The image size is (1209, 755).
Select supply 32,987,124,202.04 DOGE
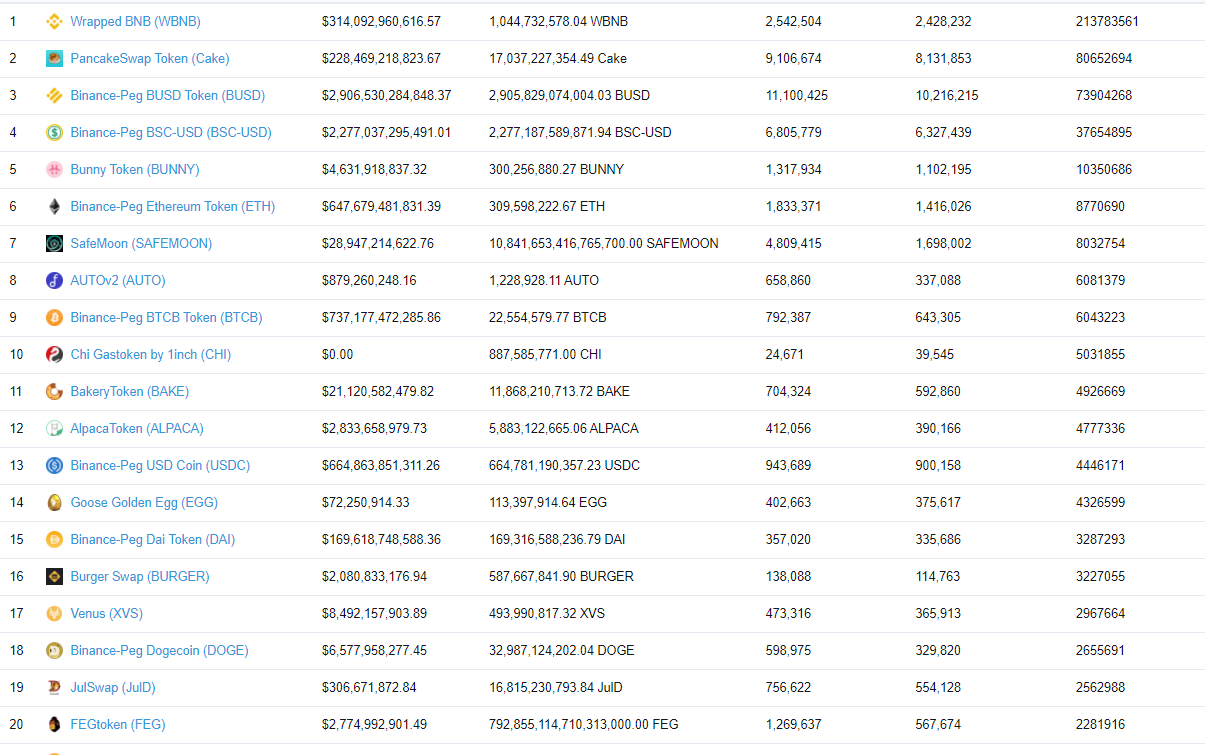562,650
